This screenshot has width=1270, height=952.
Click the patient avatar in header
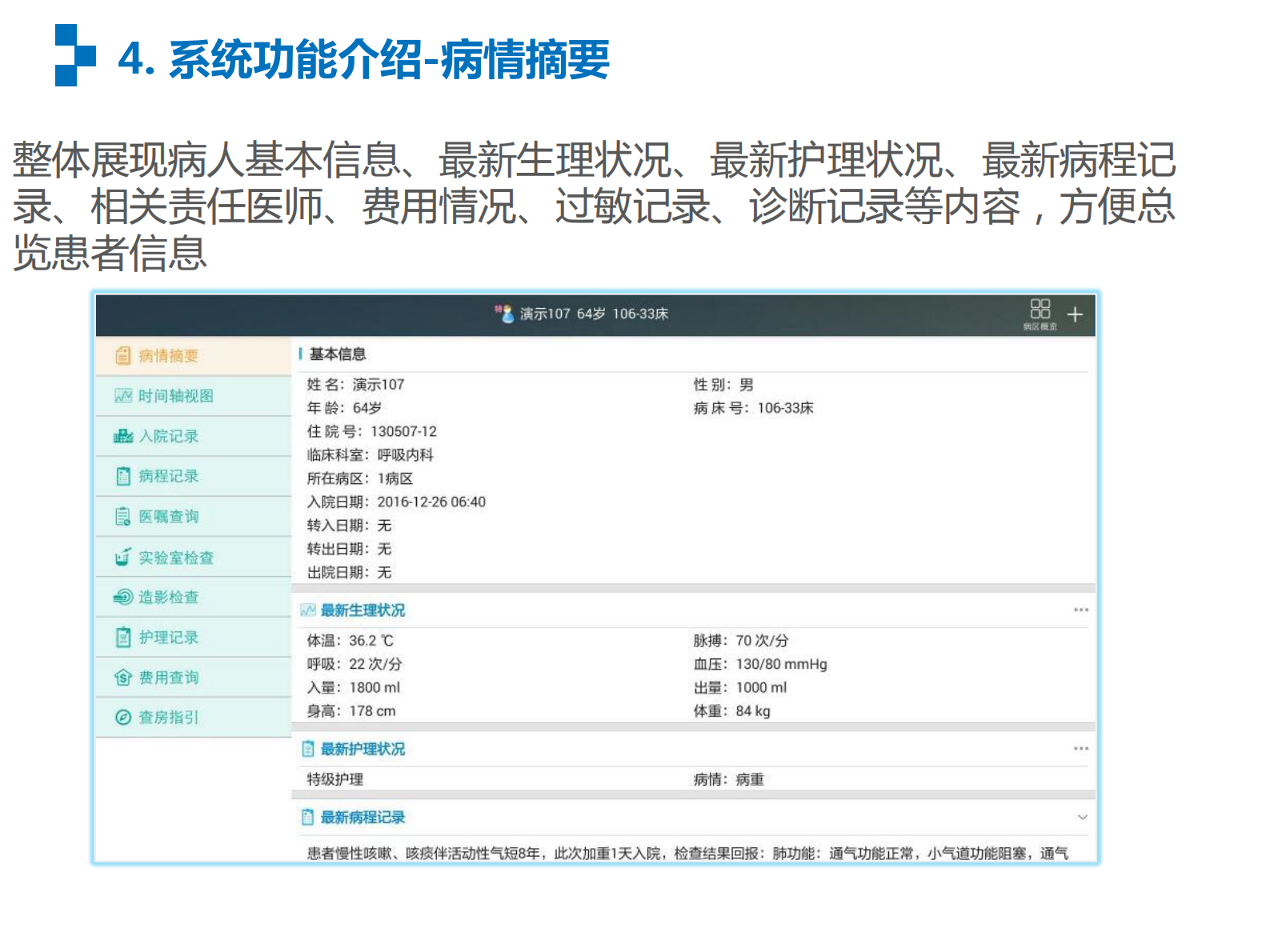click(505, 314)
